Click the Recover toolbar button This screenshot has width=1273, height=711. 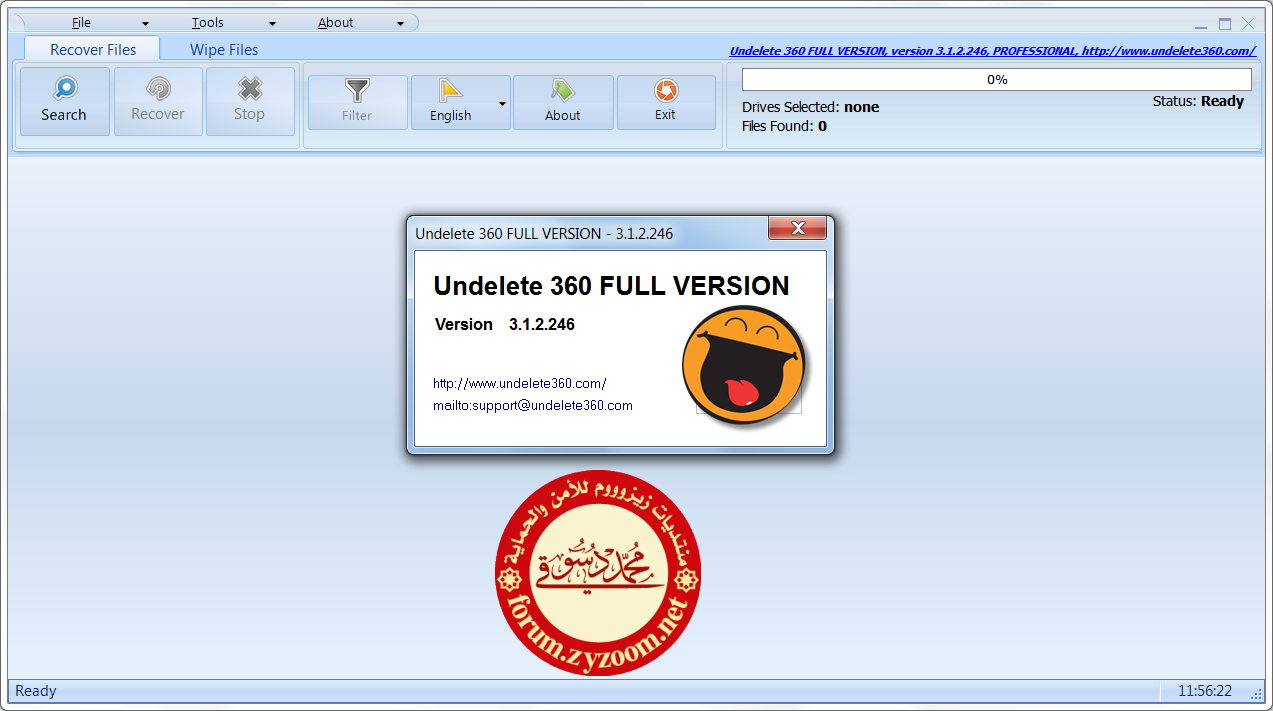tap(158, 101)
